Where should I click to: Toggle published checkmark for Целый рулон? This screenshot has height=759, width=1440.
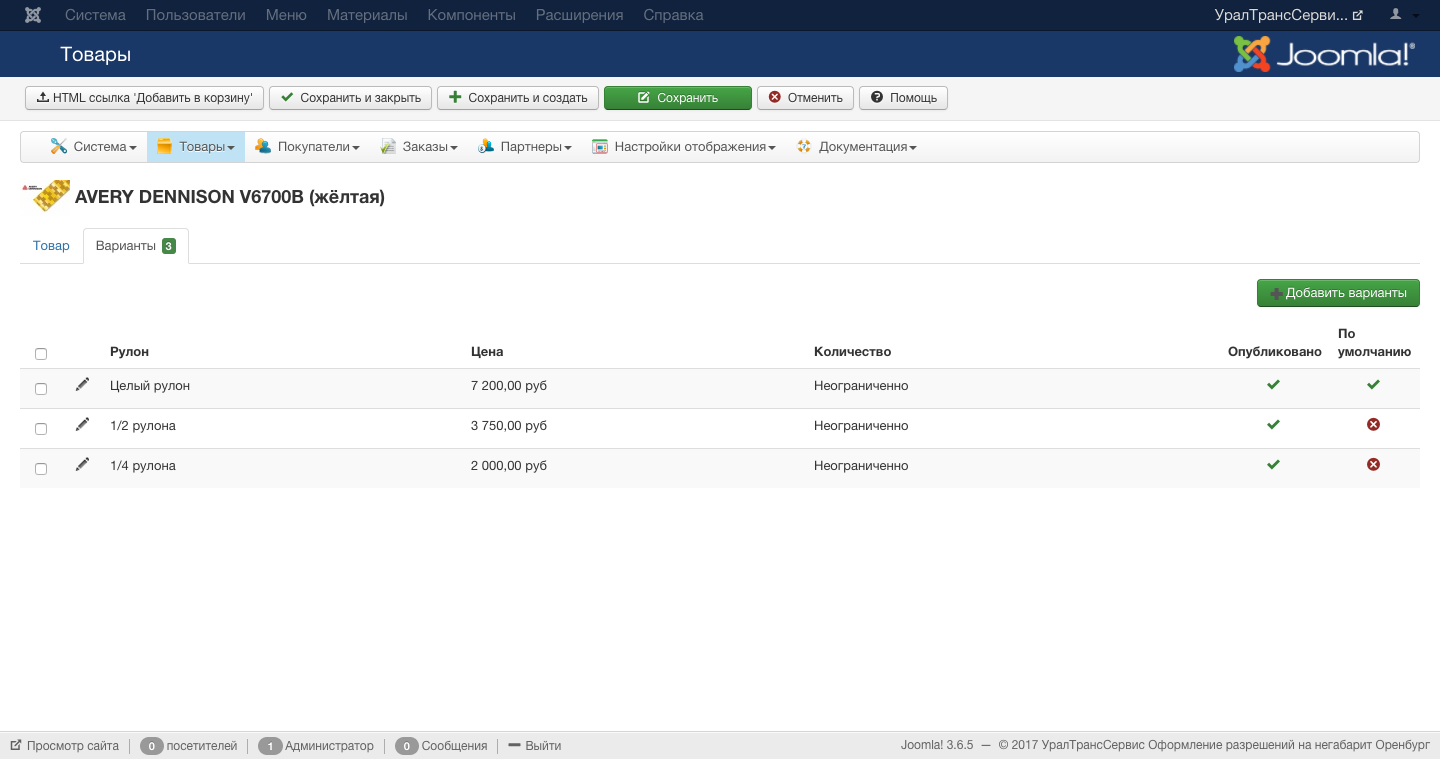(x=1273, y=385)
